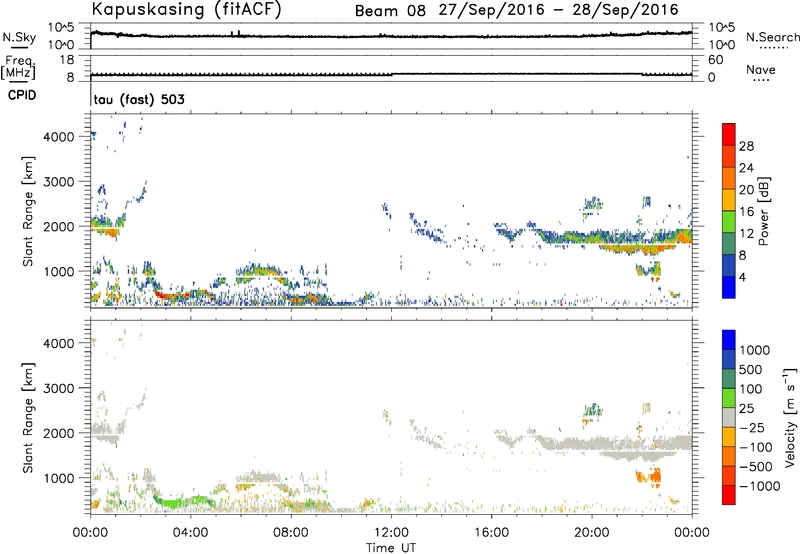Viewport: 800px width, 554px height.
Task: Click the '20:00' time tick label
Action: point(591,533)
